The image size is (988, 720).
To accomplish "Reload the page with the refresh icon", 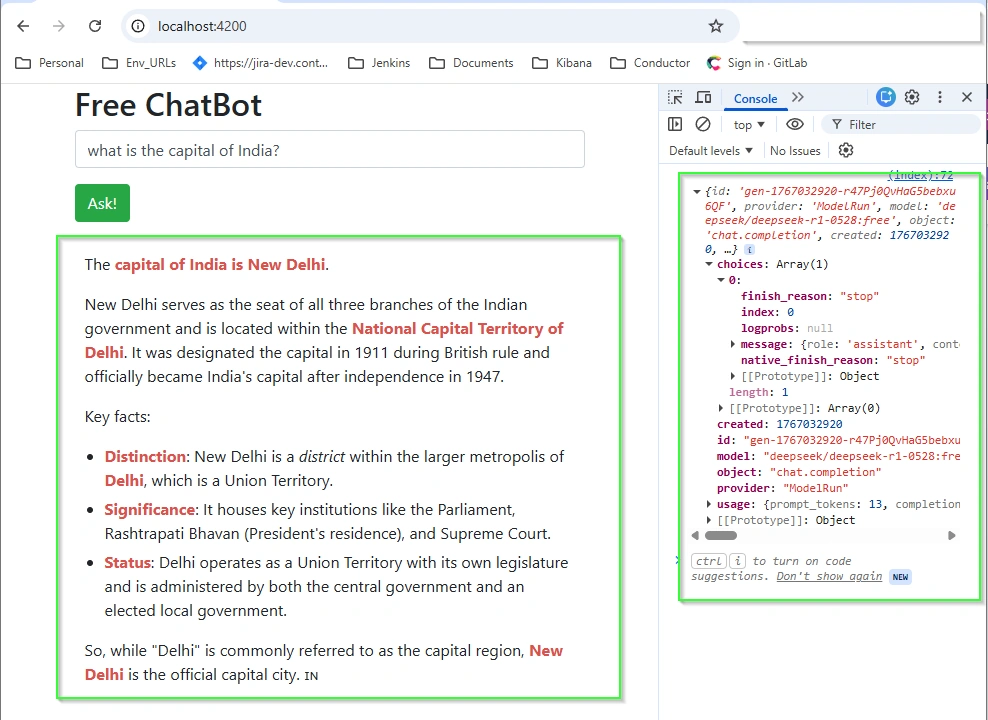I will 95,26.
